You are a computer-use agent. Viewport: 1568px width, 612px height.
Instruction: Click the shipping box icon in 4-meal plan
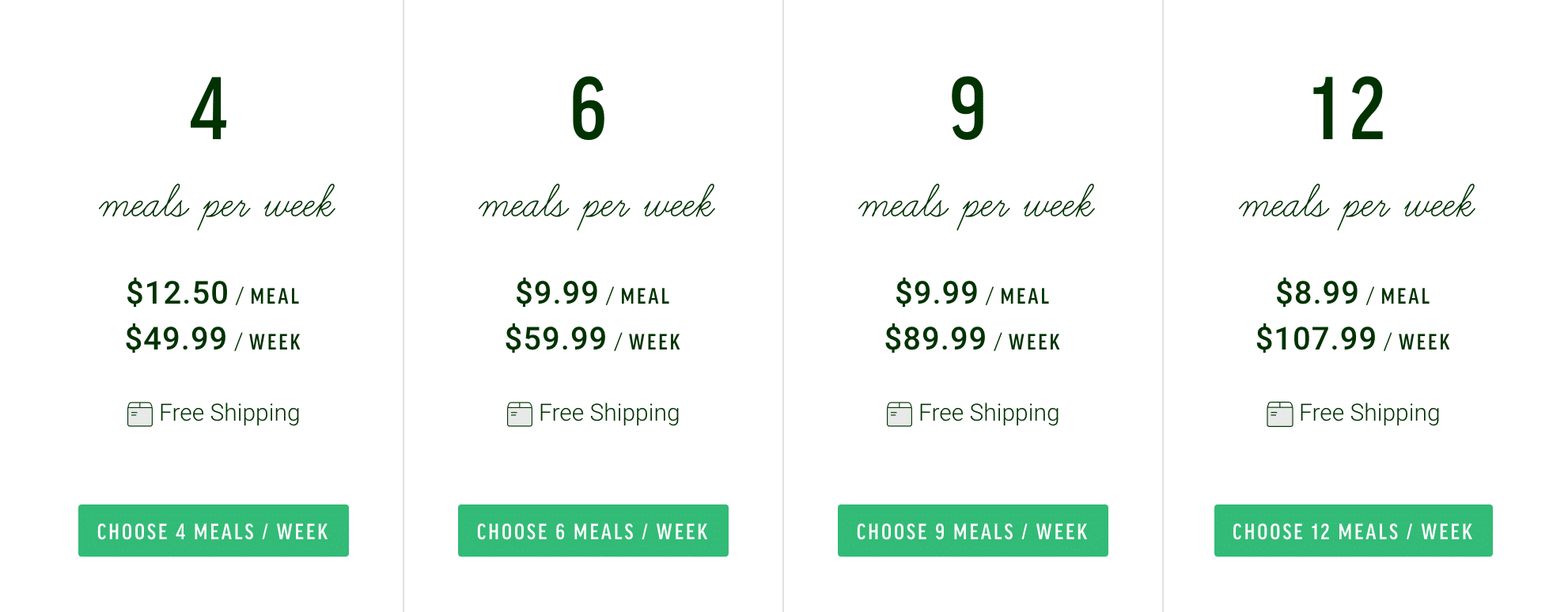coord(140,414)
